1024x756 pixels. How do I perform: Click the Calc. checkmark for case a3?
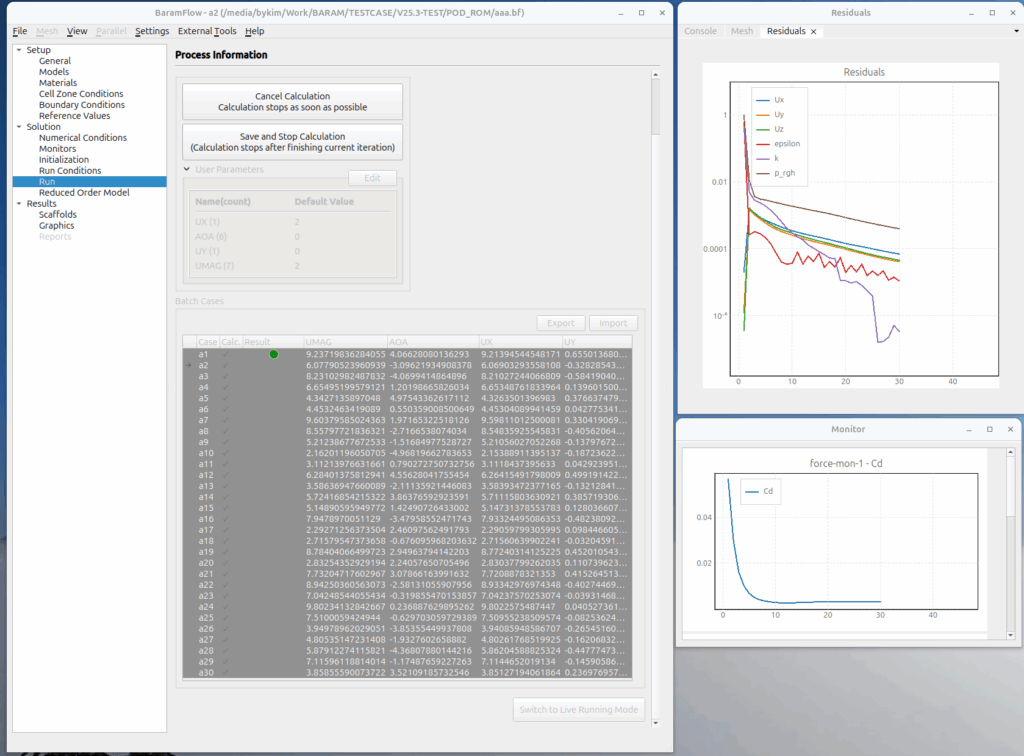pyautogui.click(x=226, y=376)
